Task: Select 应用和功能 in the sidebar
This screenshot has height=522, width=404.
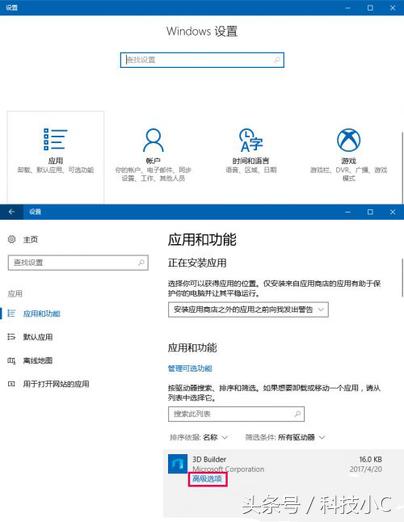Action: (x=42, y=313)
